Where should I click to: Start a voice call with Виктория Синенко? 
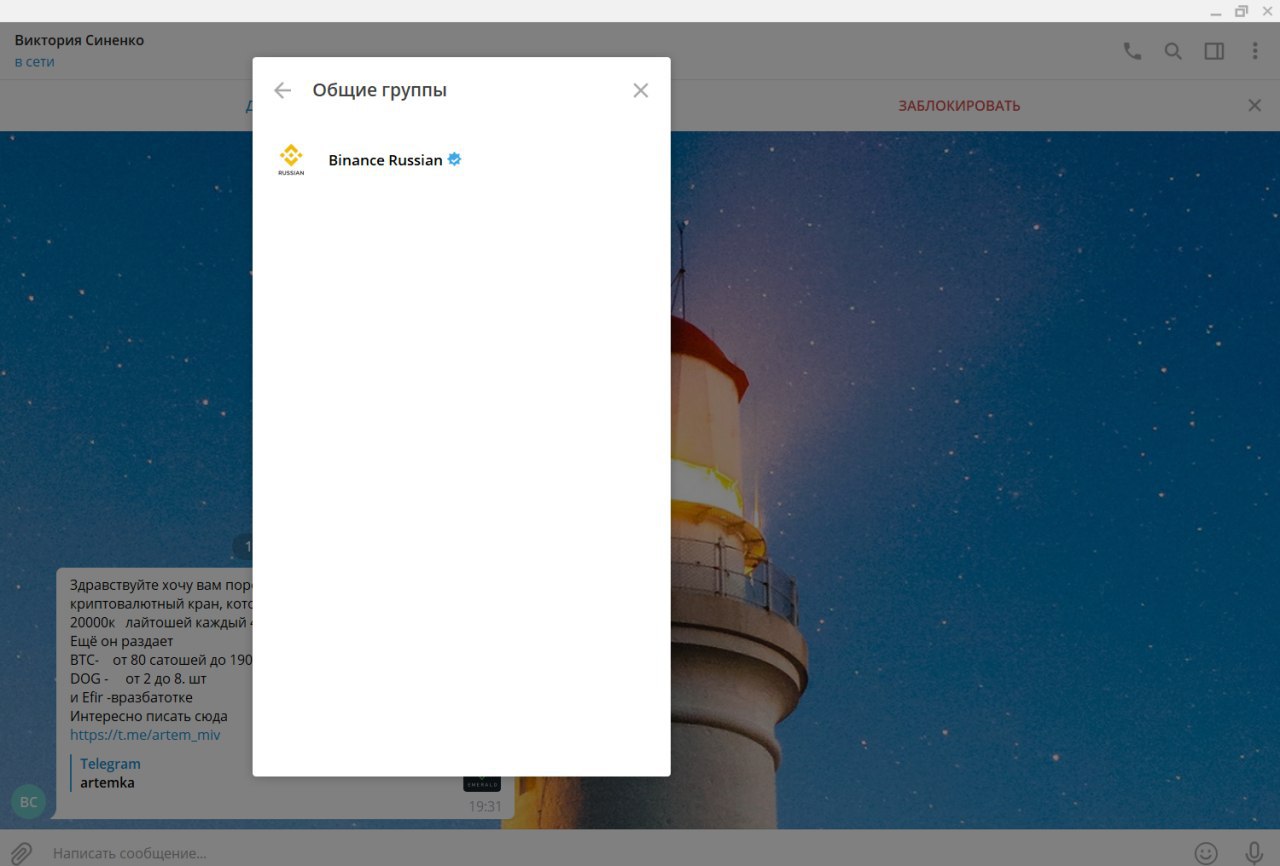click(1132, 51)
